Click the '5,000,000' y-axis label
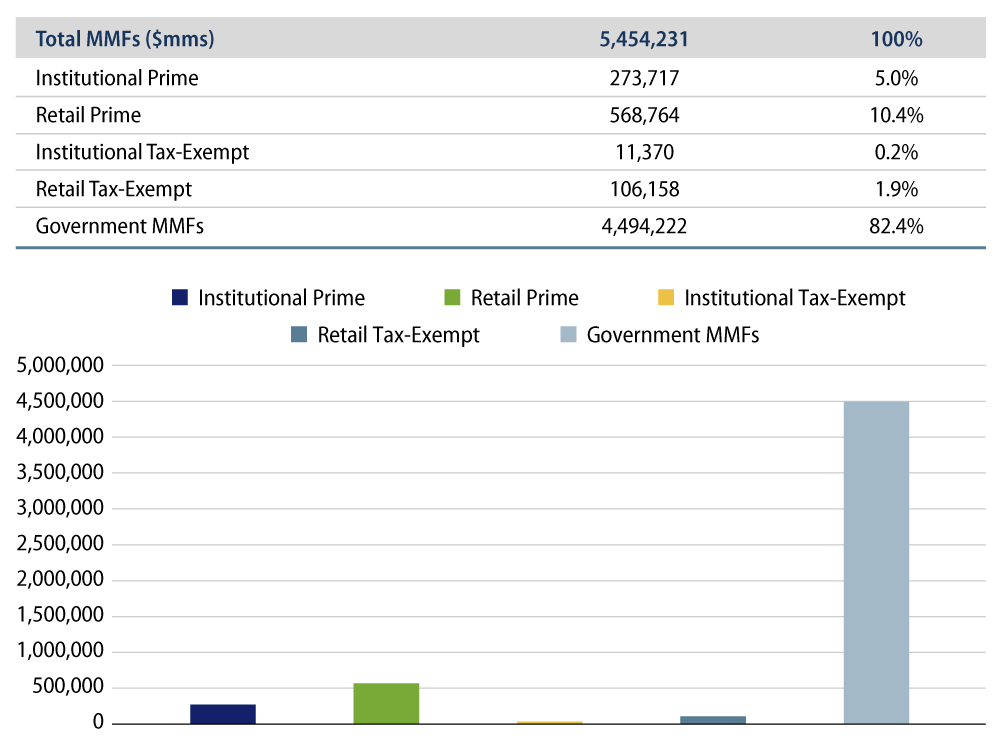Screen dimensions: 1000x747 click(x=60, y=365)
